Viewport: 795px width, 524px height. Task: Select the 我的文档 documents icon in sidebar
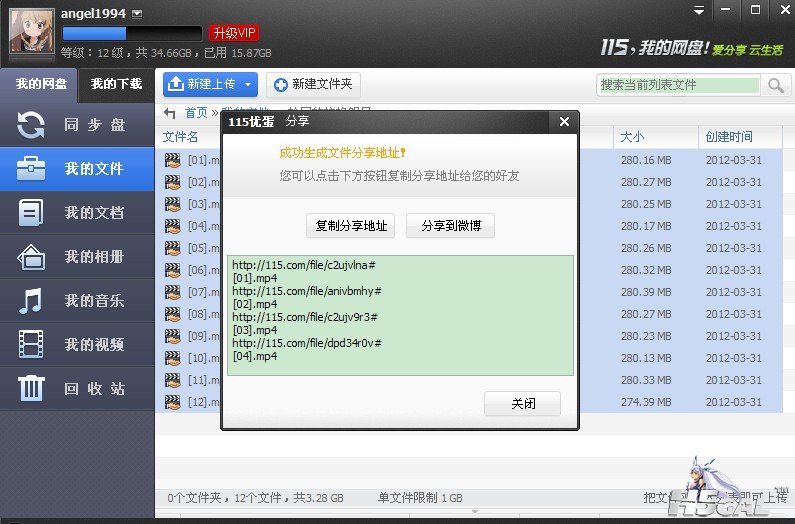click(31, 212)
